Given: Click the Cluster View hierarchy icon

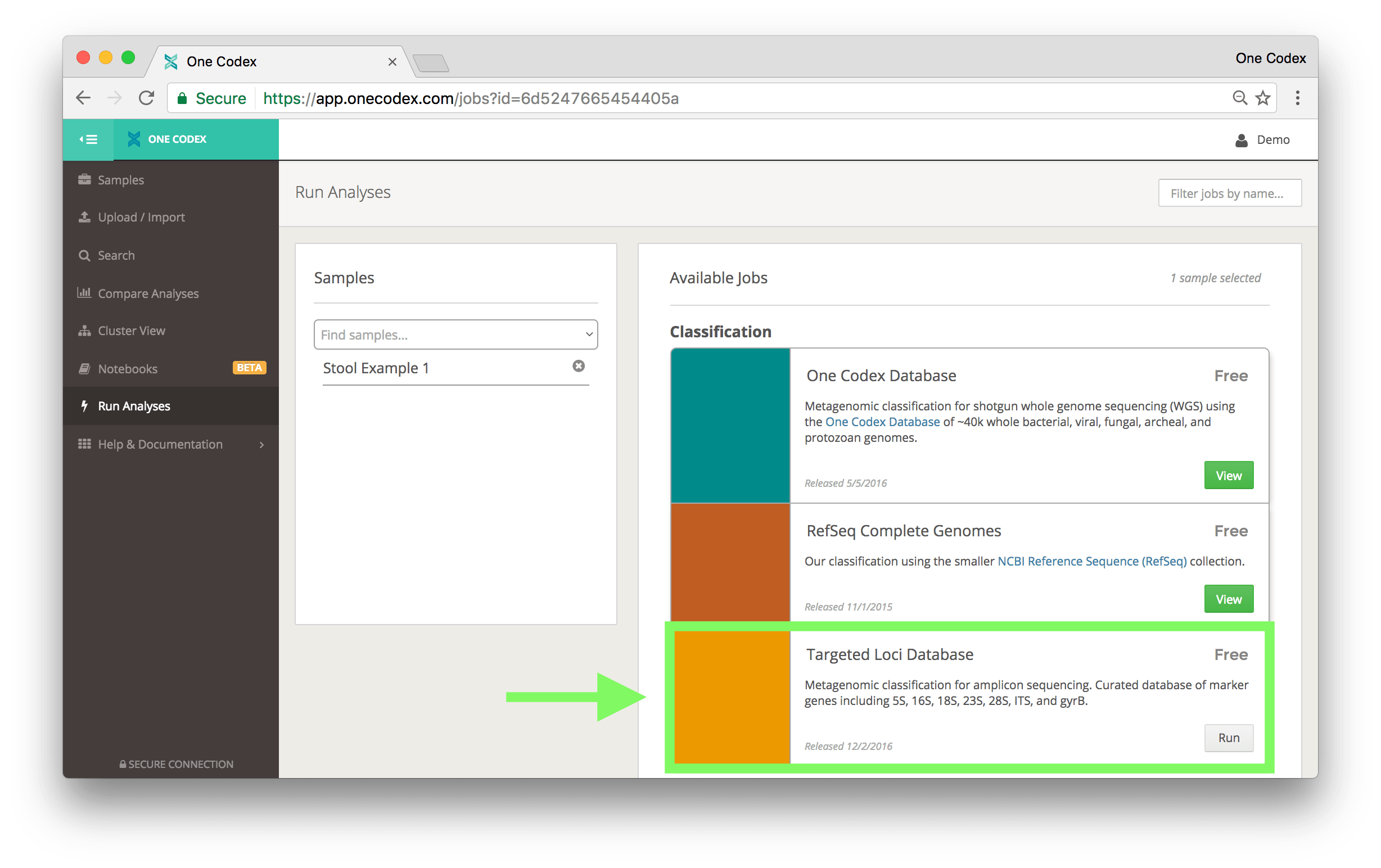Looking at the screenshot, I should point(84,331).
